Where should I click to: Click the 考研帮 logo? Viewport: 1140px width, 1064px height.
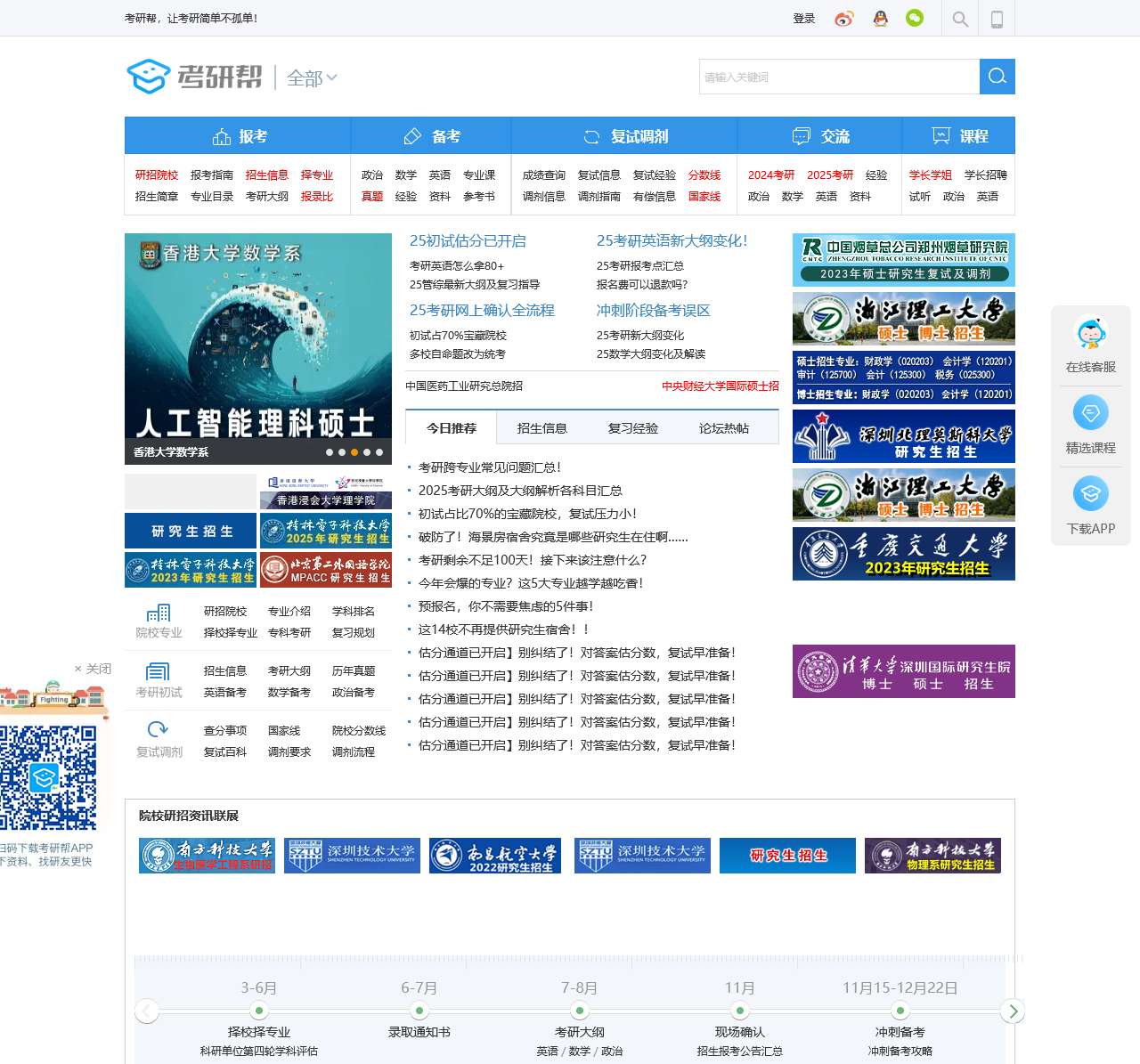[194, 77]
